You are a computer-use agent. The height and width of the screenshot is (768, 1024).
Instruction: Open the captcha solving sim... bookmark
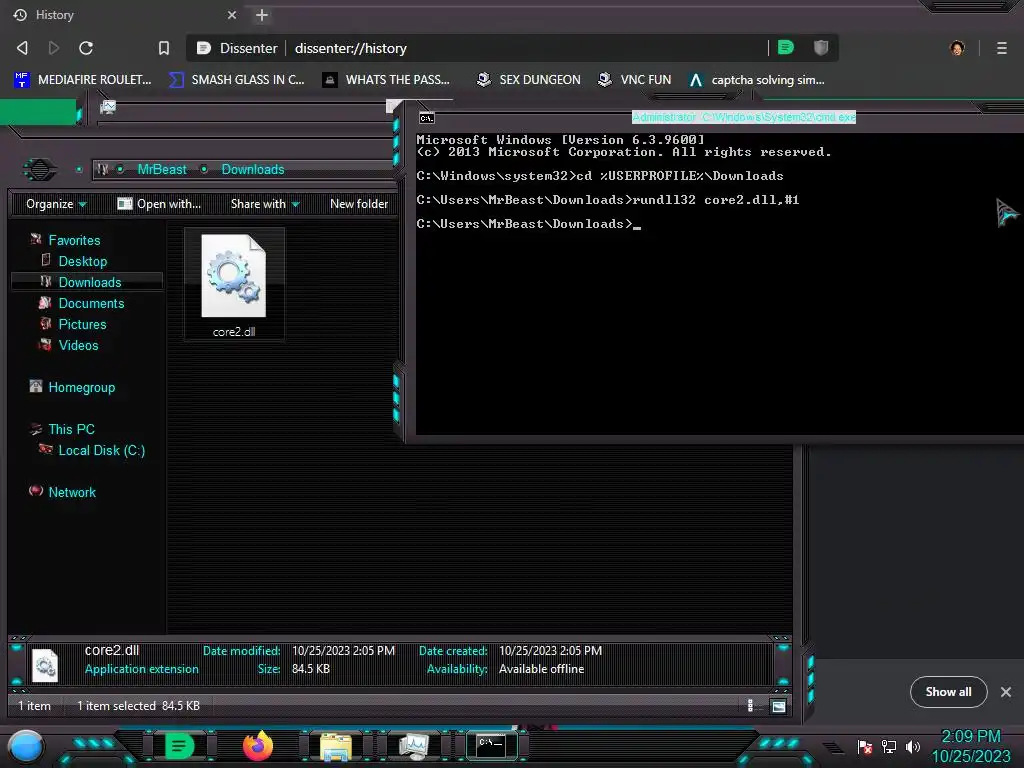[757, 80]
